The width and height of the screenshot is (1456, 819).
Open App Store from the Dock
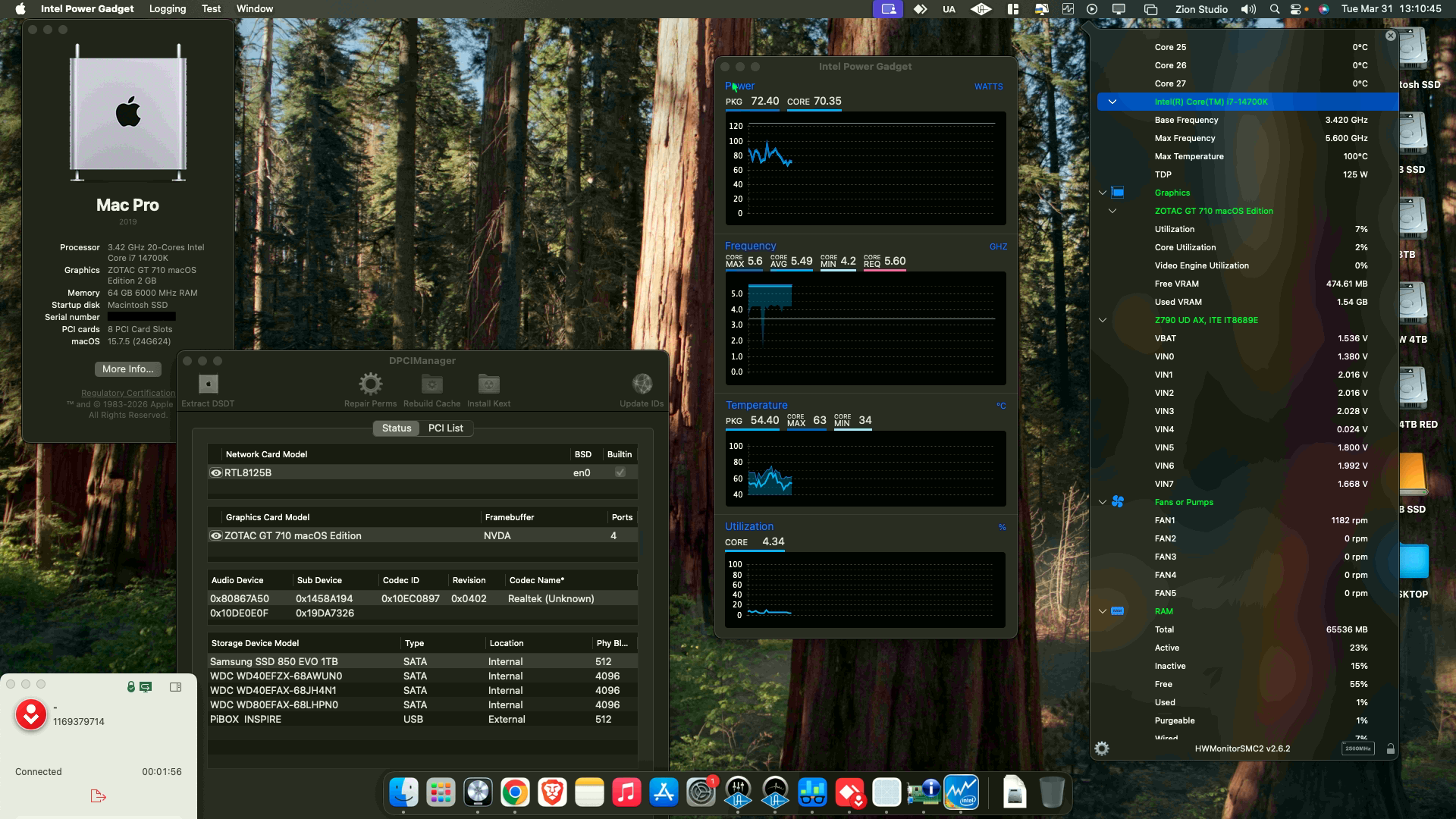click(x=664, y=792)
